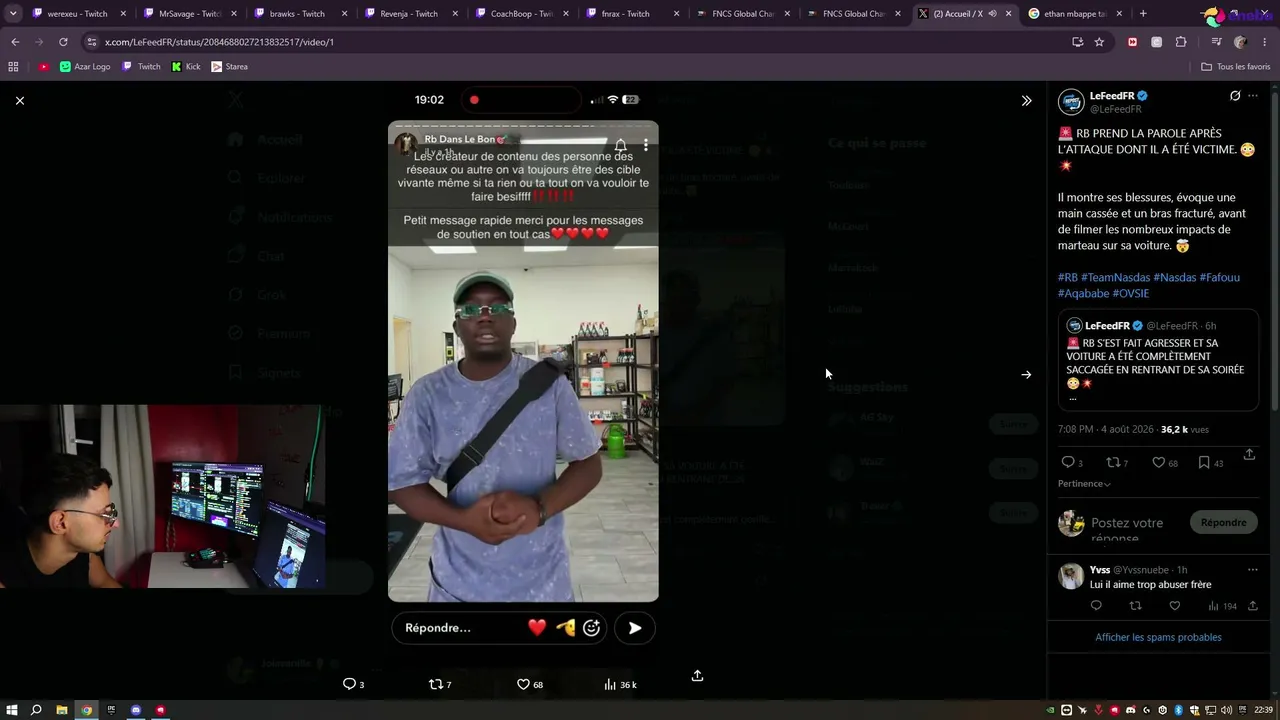Open the Windows Start menu
1280x720 pixels.
pyautogui.click(x=11, y=710)
